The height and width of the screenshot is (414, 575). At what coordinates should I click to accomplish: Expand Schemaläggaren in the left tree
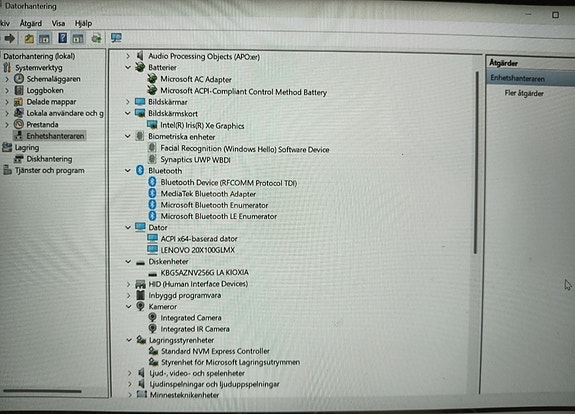(7, 79)
